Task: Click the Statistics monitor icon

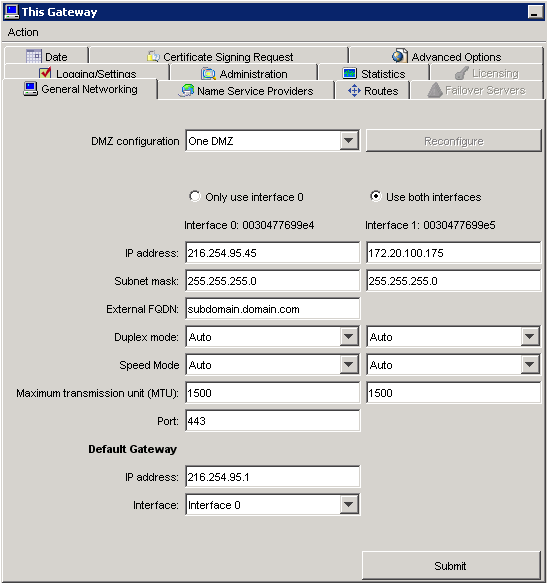Action: [350, 73]
